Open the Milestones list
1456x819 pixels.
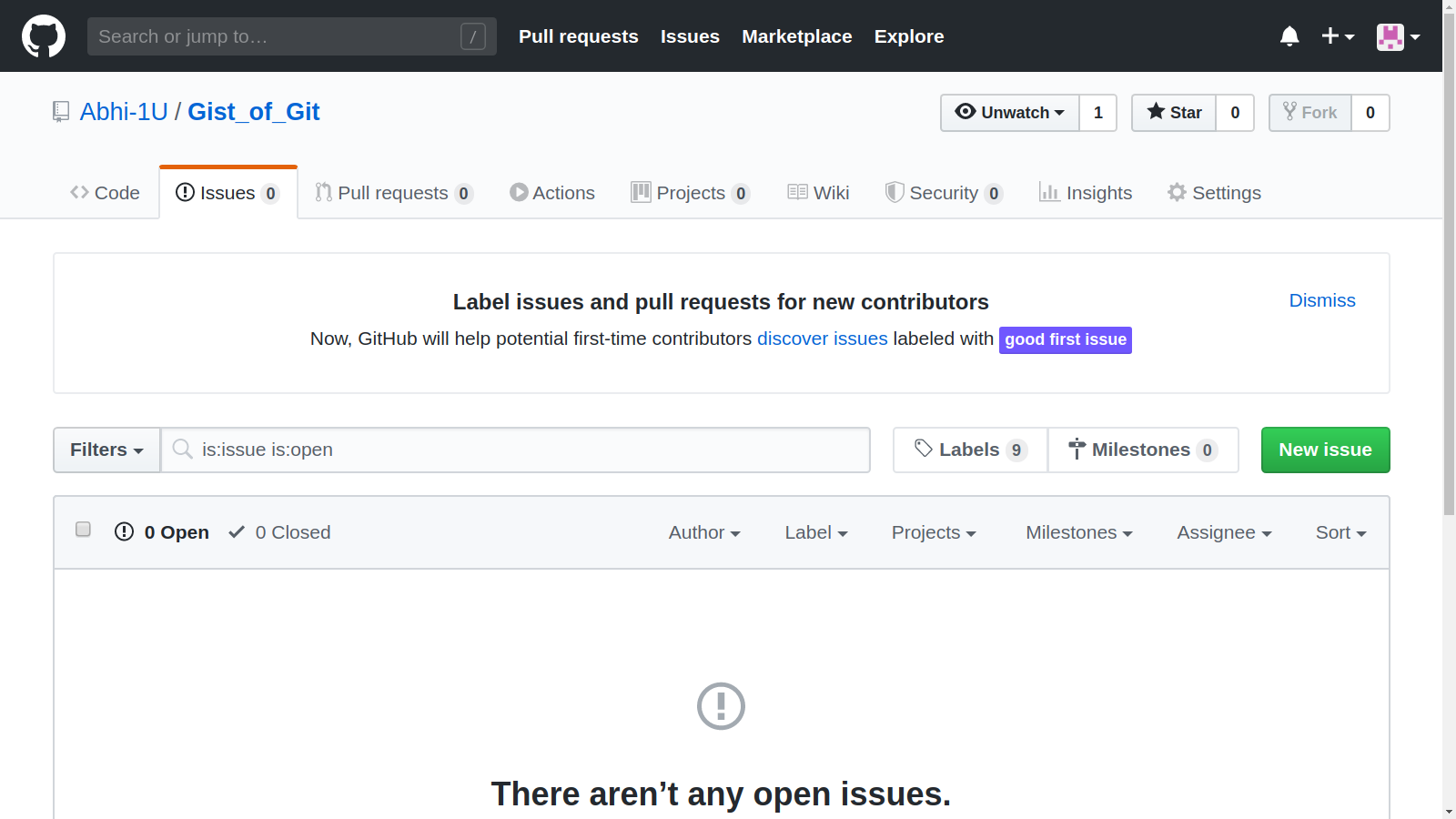[1143, 450]
